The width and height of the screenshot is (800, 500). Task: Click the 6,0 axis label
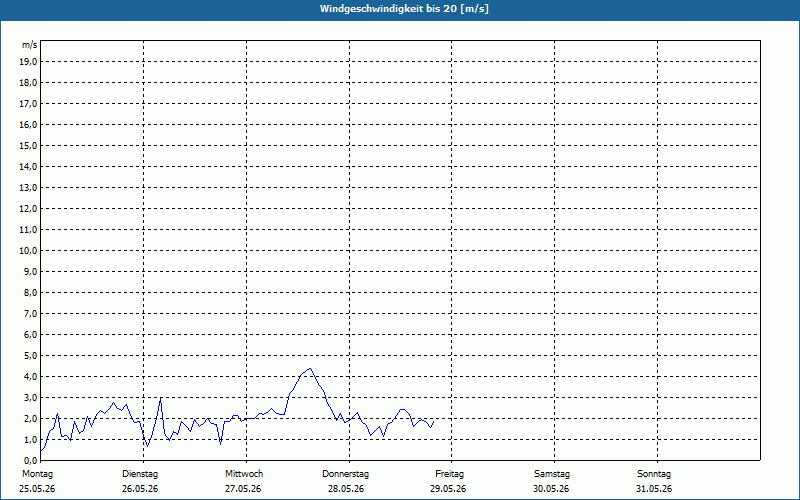click(30, 334)
